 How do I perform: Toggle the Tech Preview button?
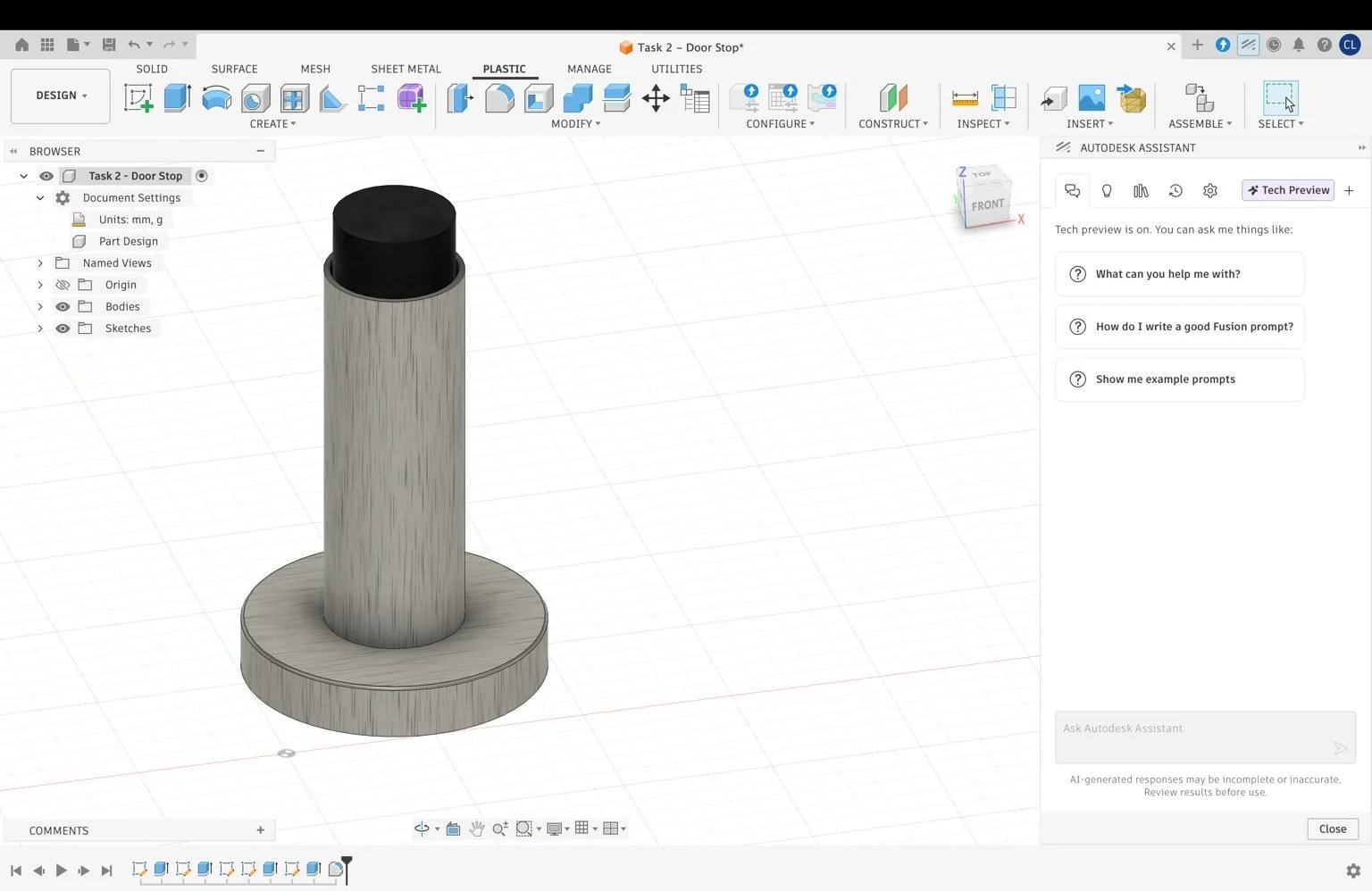pyautogui.click(x=1288, y=190)
